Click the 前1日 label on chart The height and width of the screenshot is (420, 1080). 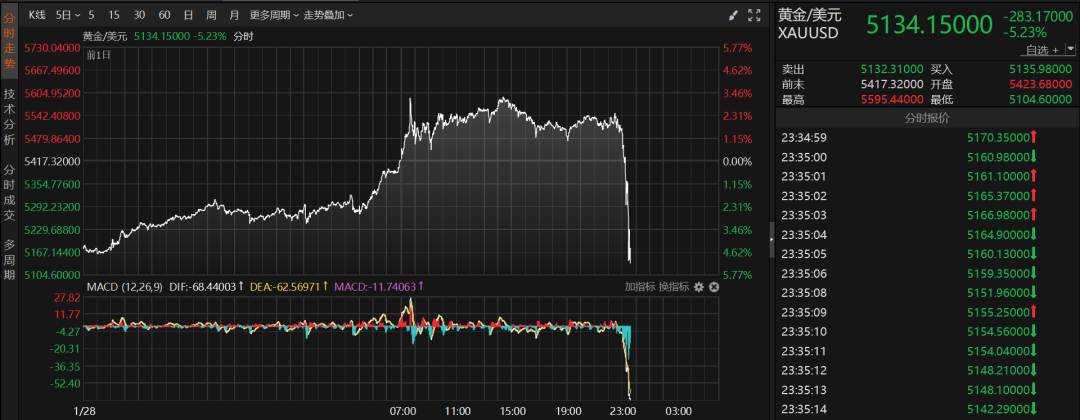[x=98, y=55]
